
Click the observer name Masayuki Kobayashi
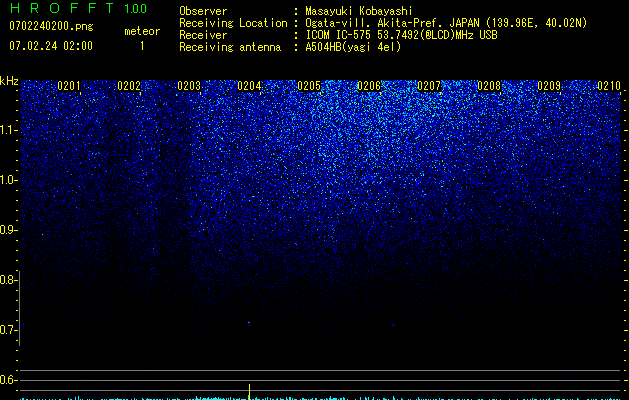[x=359, y=11]
